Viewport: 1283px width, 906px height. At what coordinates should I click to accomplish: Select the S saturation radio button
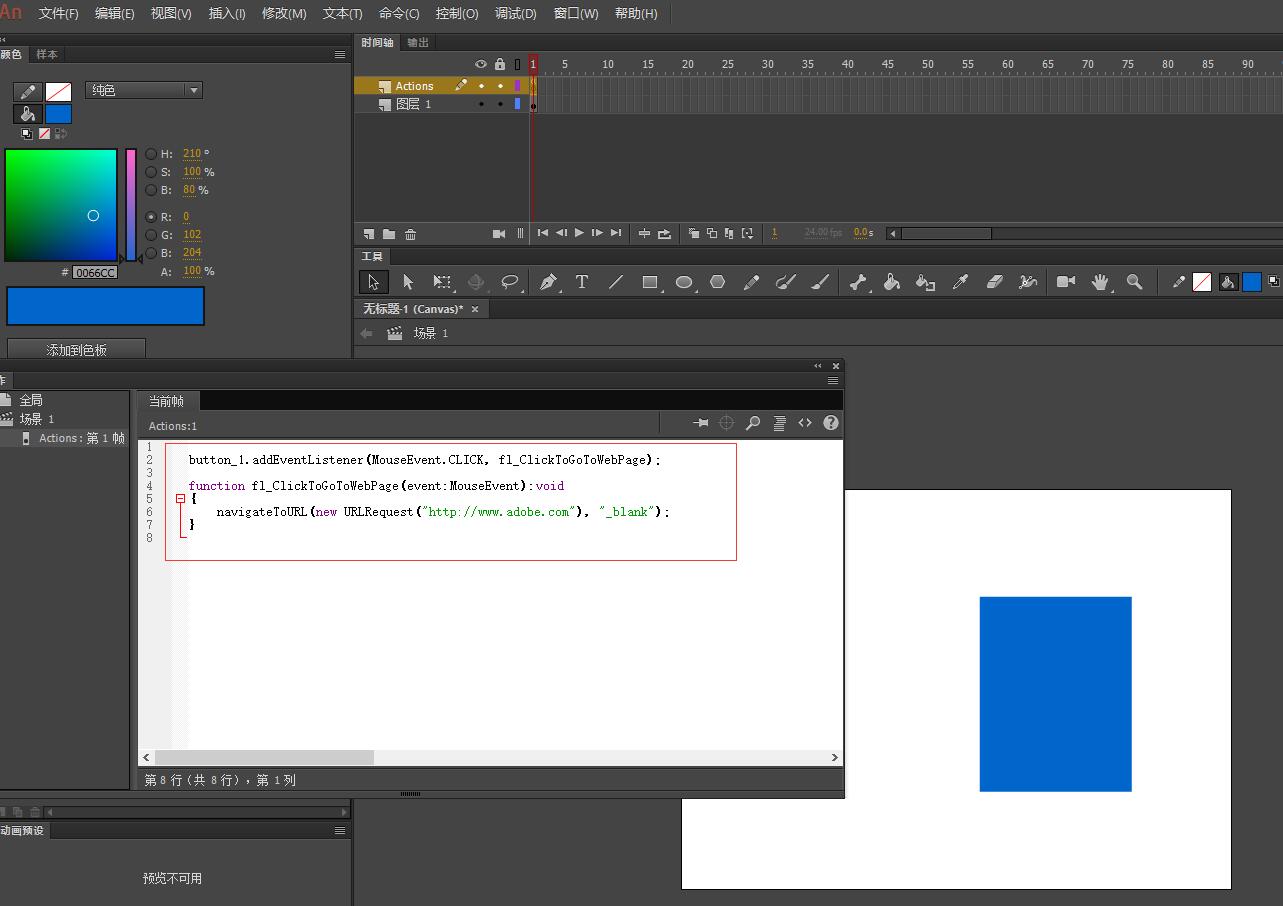coord(151,172)
